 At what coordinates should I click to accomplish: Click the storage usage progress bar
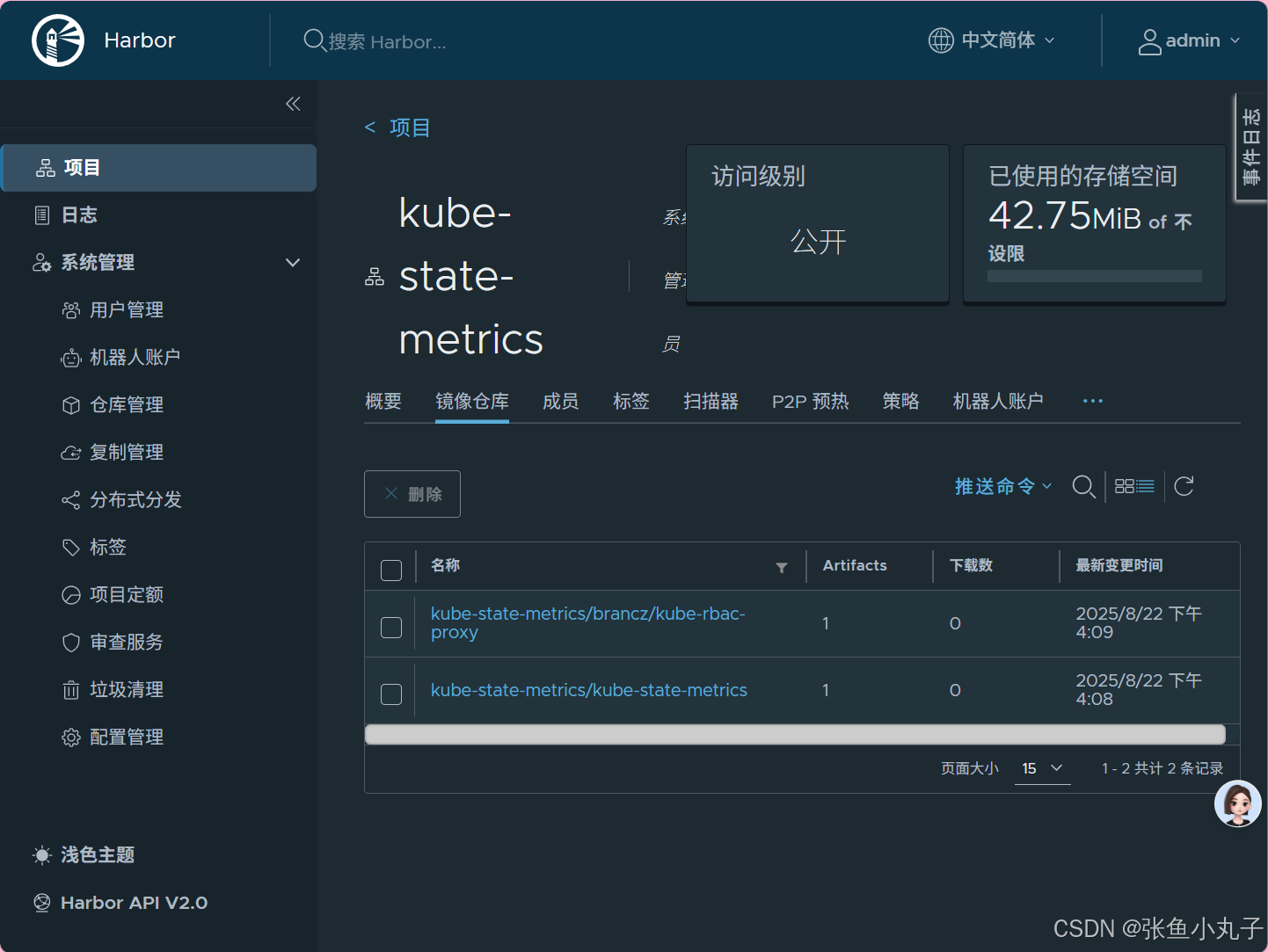coord(1094,276)
